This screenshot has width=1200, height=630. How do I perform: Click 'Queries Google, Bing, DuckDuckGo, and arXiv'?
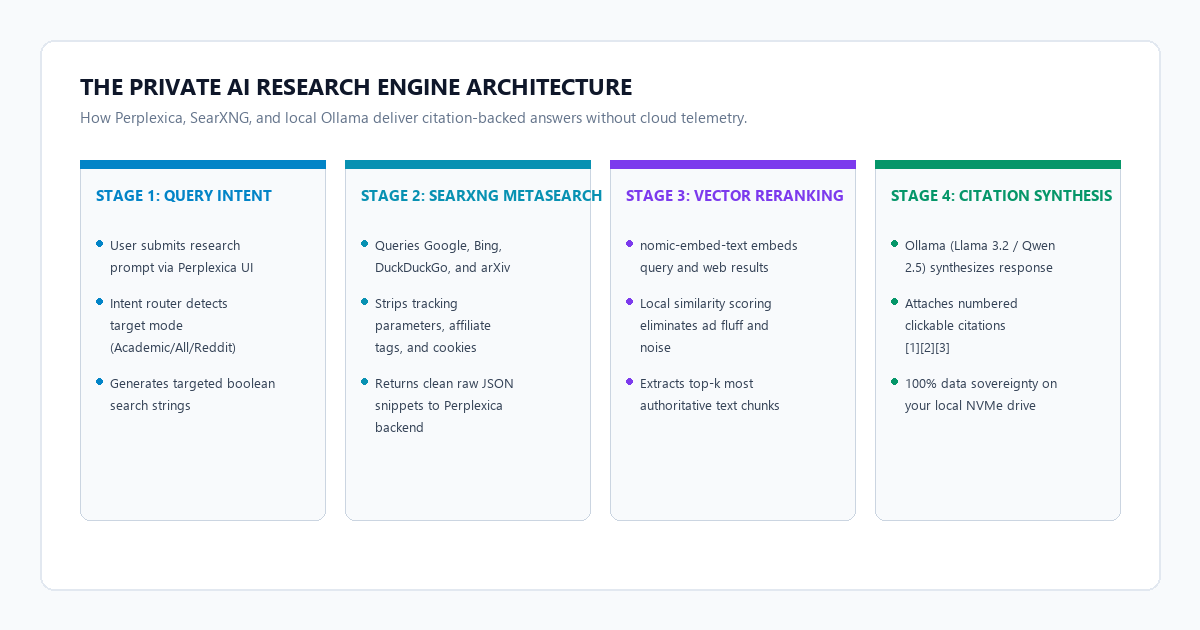tap(443, 256)
